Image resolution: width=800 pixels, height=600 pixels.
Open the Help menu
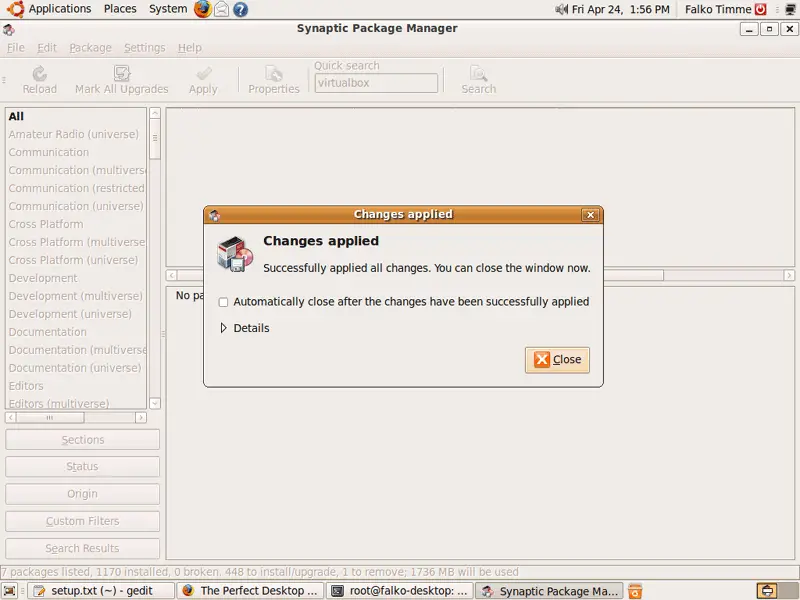click(190, 47)
